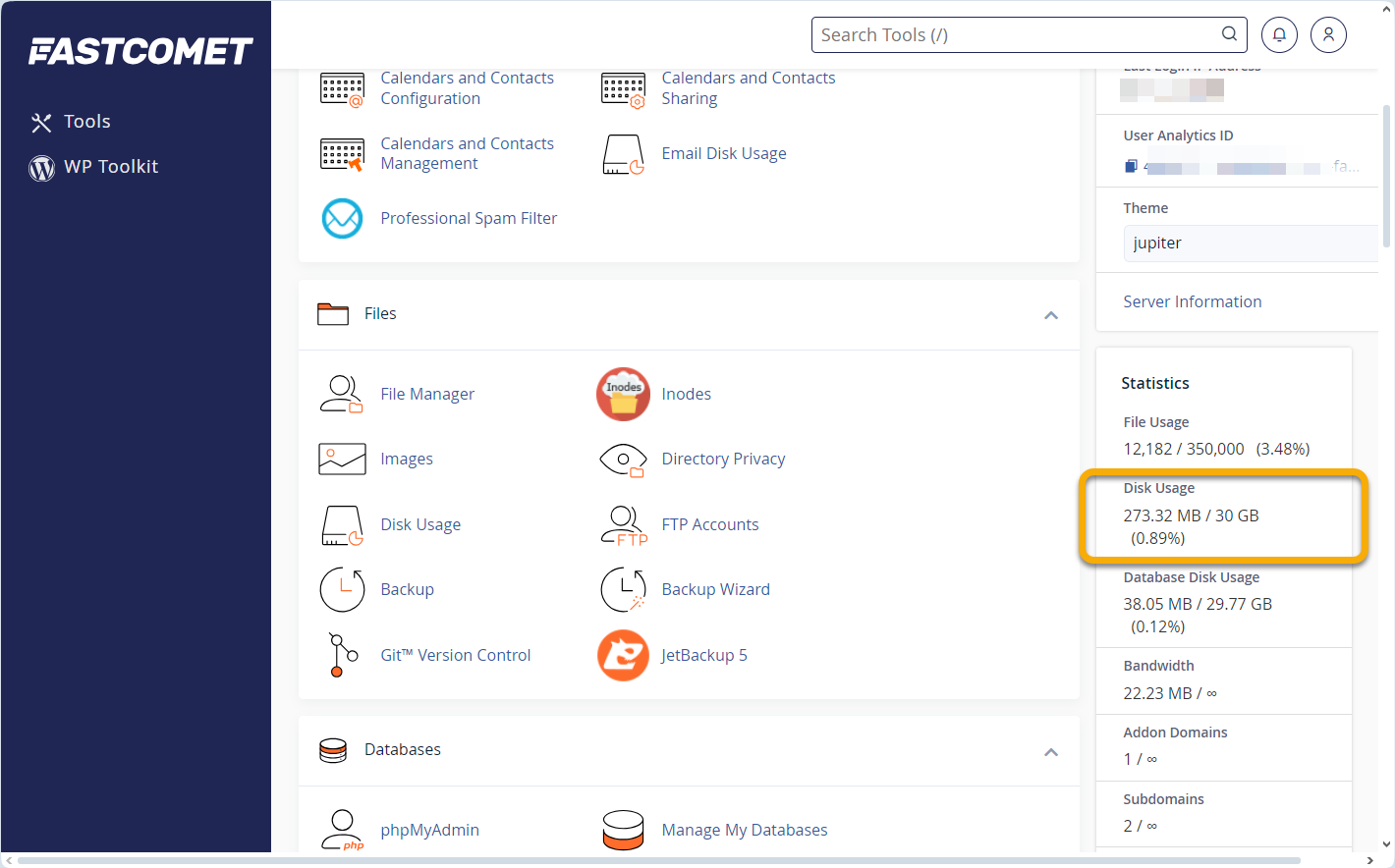Click the Manage My Databases icon
This screenshot has width=1395, height=868.
(x=624, y=830)
